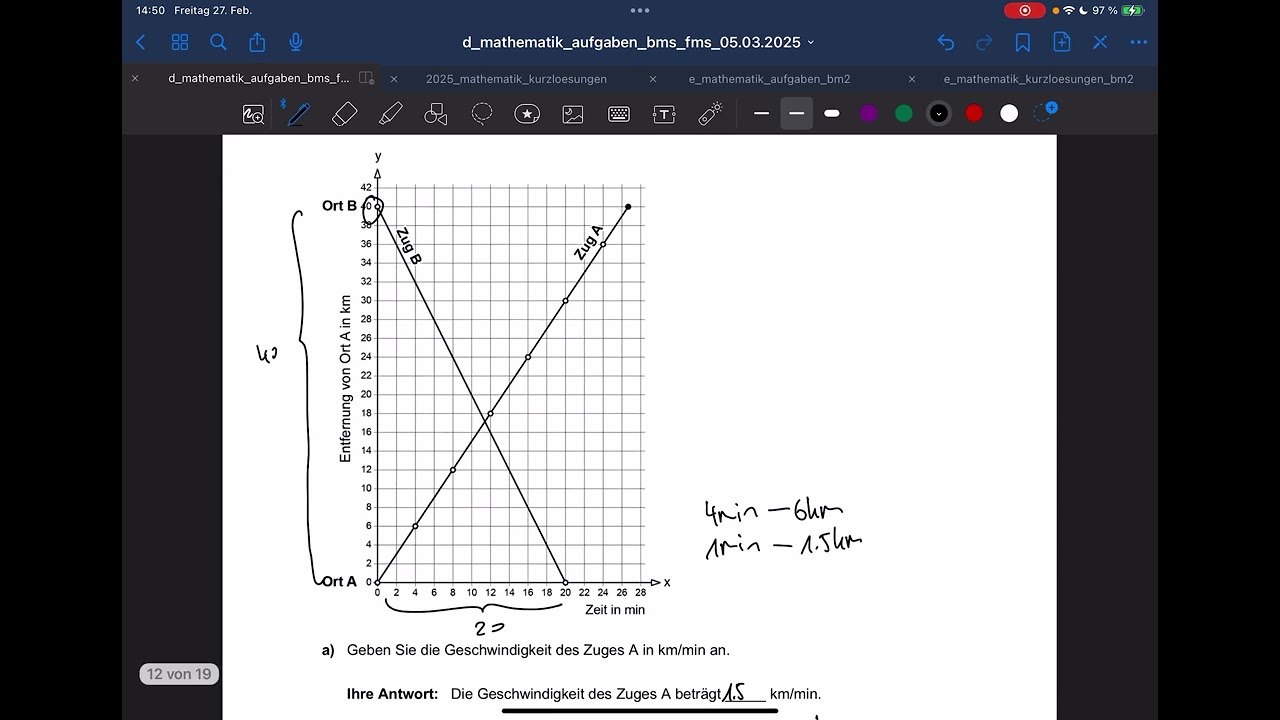This screenshot has height=720, width=1280.
Task: Close the 2025_mathematik_kurzloesungen tab
Action: [394, 79]
